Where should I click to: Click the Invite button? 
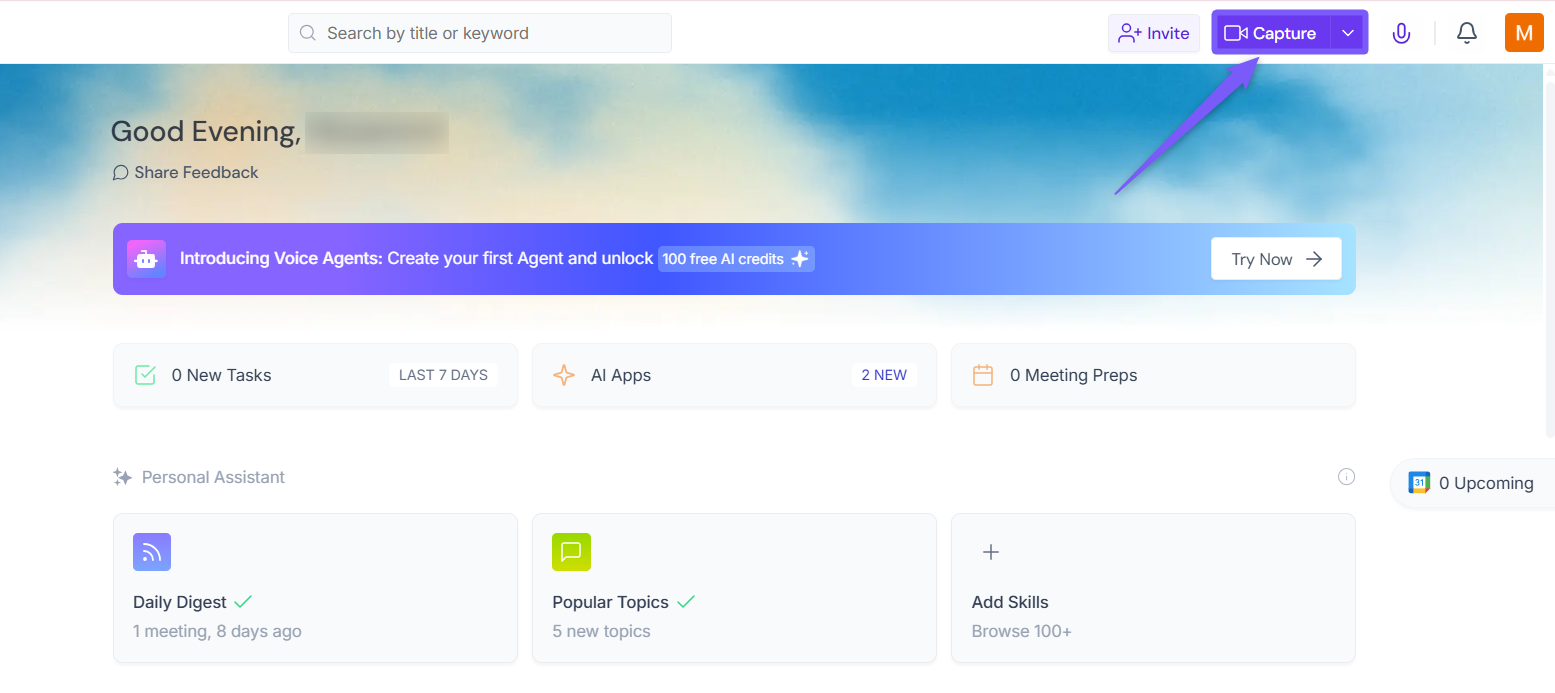(1154, 33)
